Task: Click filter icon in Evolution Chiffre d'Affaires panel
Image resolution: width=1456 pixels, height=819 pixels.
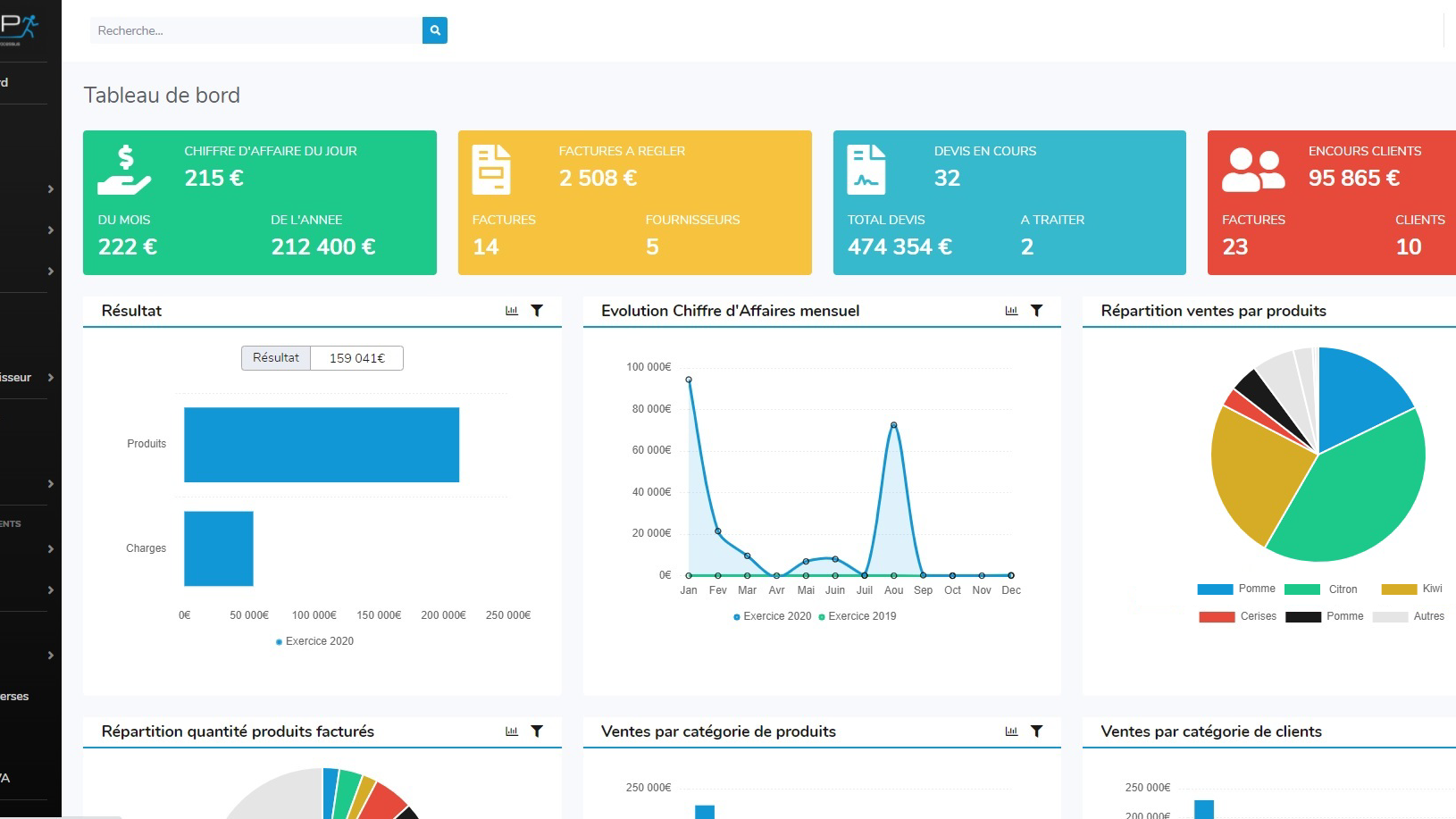Action: pyautogui.click(x=1036, y=311)
